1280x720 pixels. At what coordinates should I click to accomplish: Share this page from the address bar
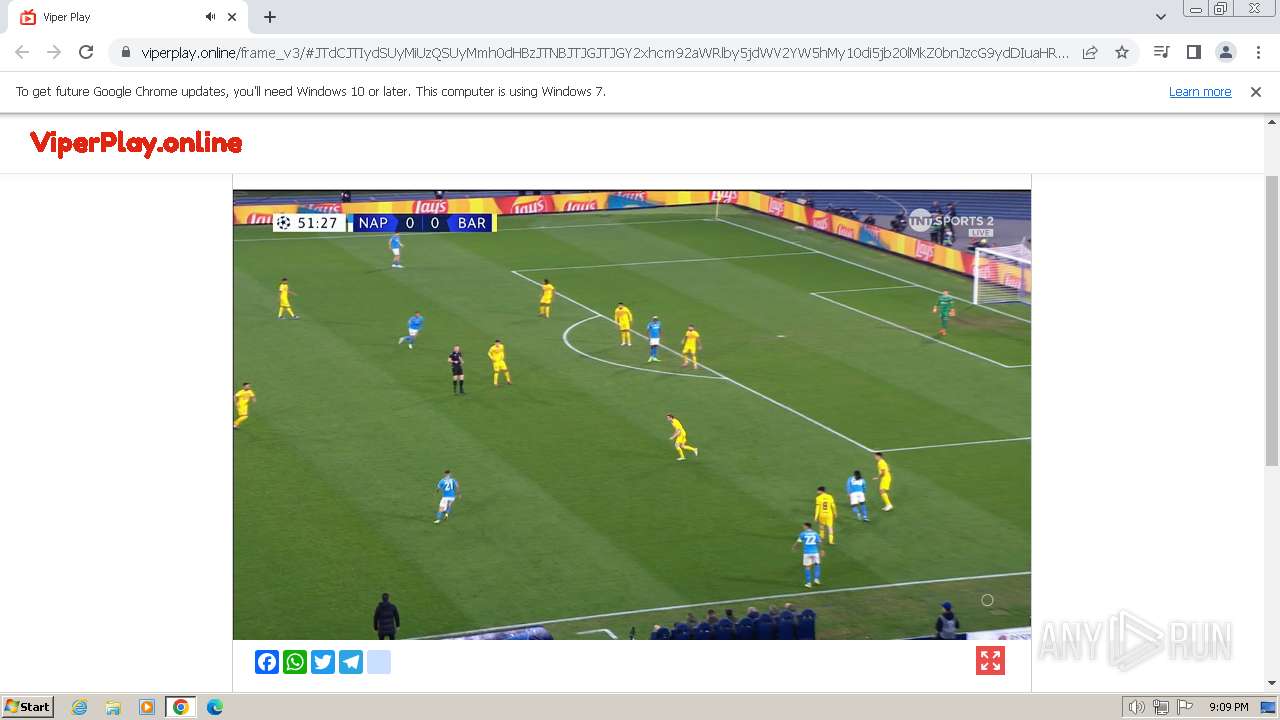click(x=1090, y=52)
